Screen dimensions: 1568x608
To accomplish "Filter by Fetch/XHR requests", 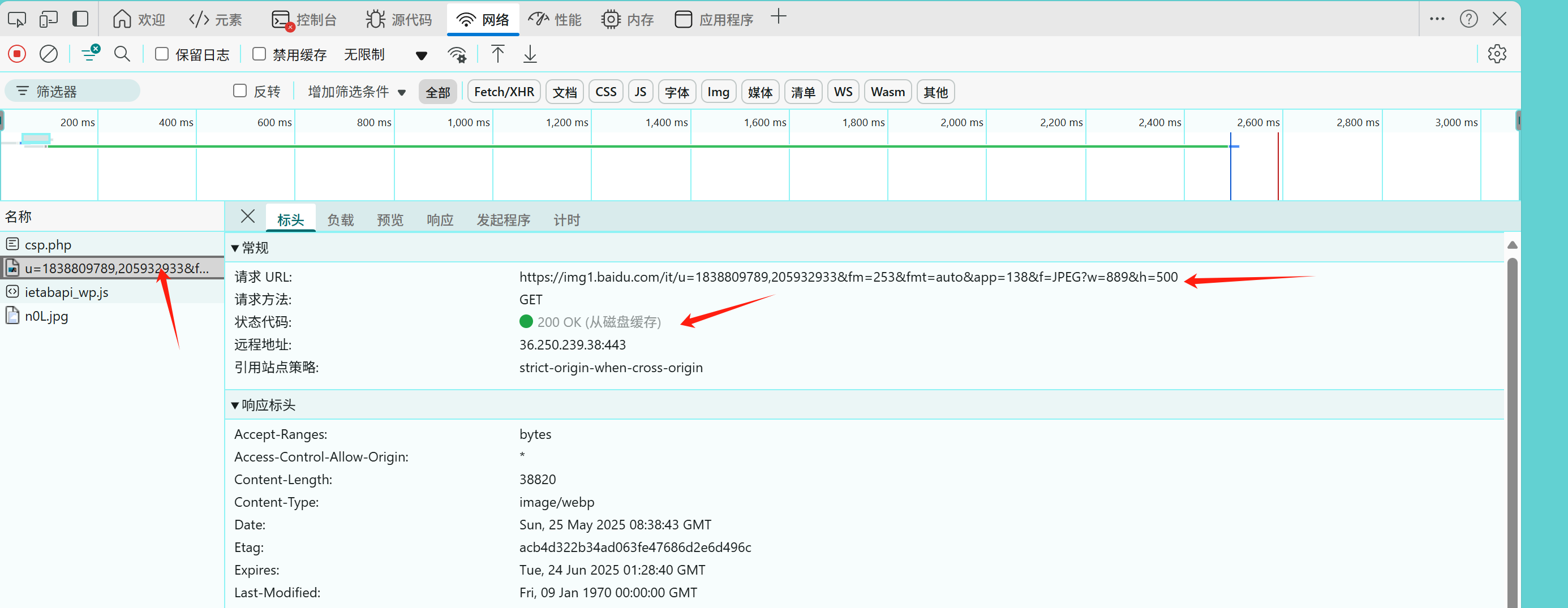I will click(x=504, y=92).
